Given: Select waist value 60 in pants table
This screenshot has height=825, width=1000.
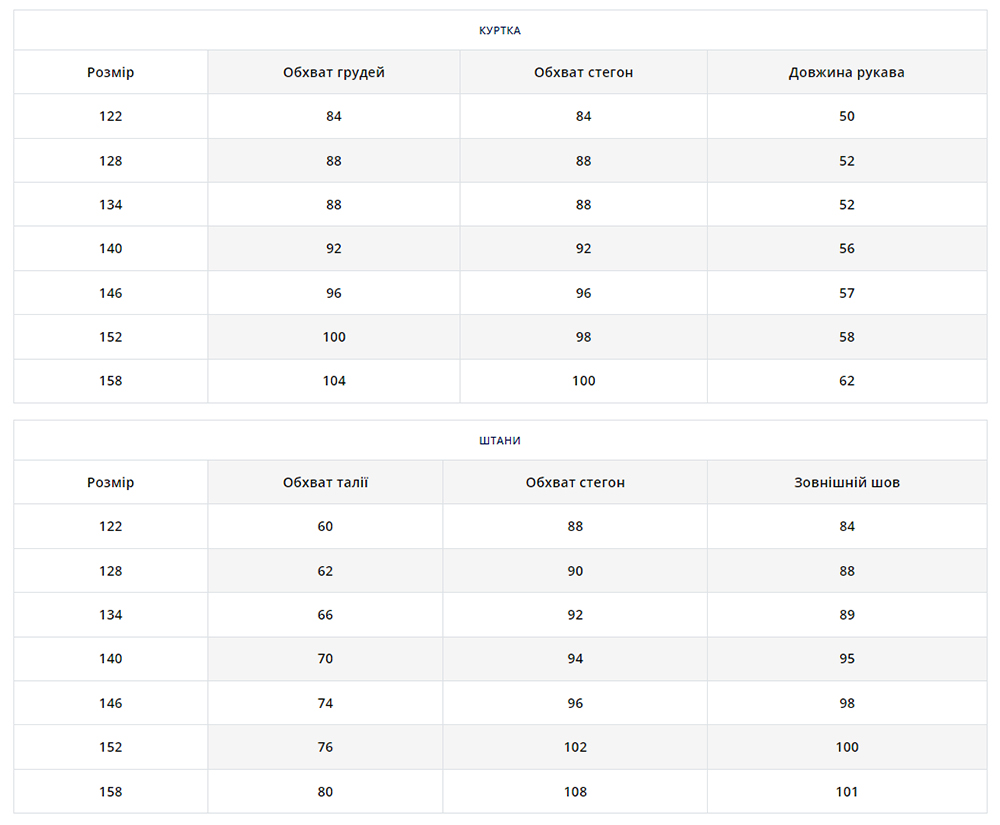Looking at the screenshot, I should click(325, 527).
